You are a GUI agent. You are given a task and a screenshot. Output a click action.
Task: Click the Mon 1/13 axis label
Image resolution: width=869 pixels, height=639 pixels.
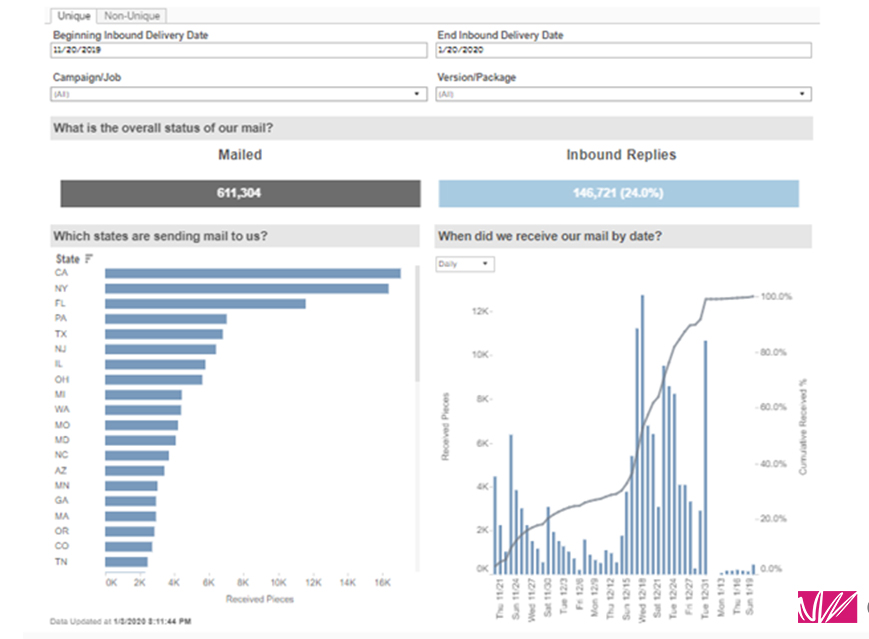tap(721, 597)
